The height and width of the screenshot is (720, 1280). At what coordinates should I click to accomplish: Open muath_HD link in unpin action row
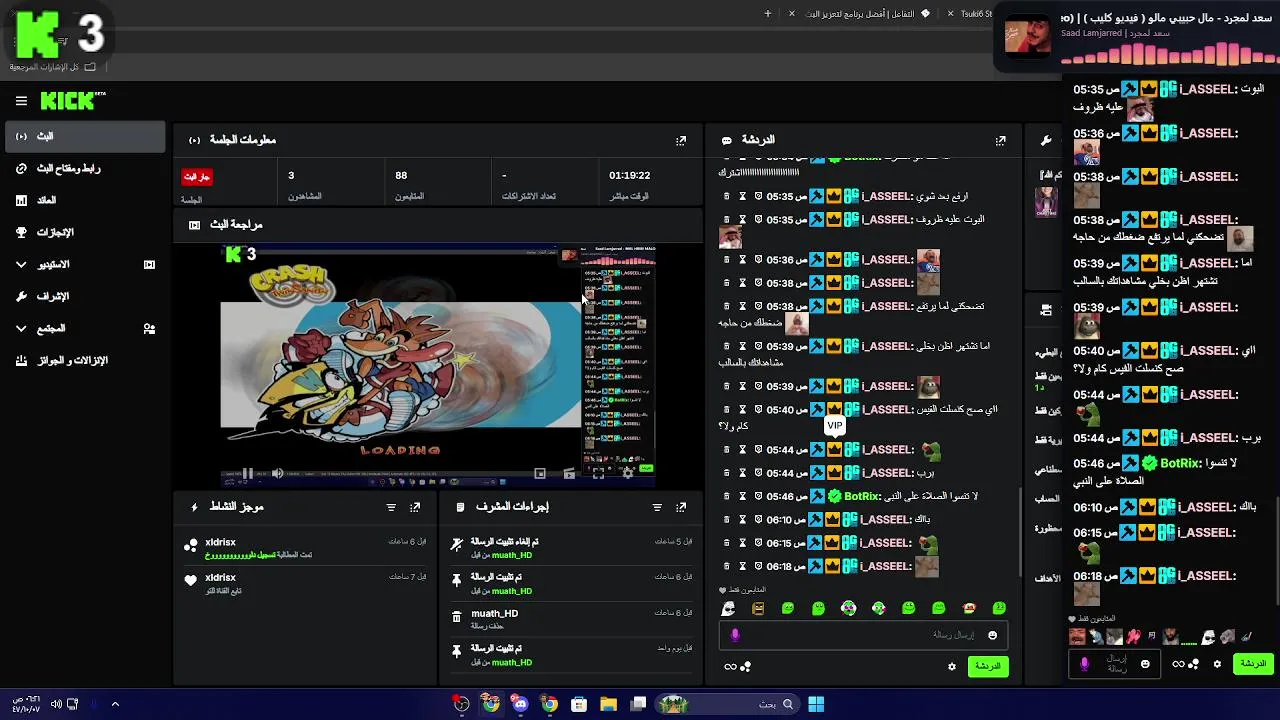[x=512, y=555]
